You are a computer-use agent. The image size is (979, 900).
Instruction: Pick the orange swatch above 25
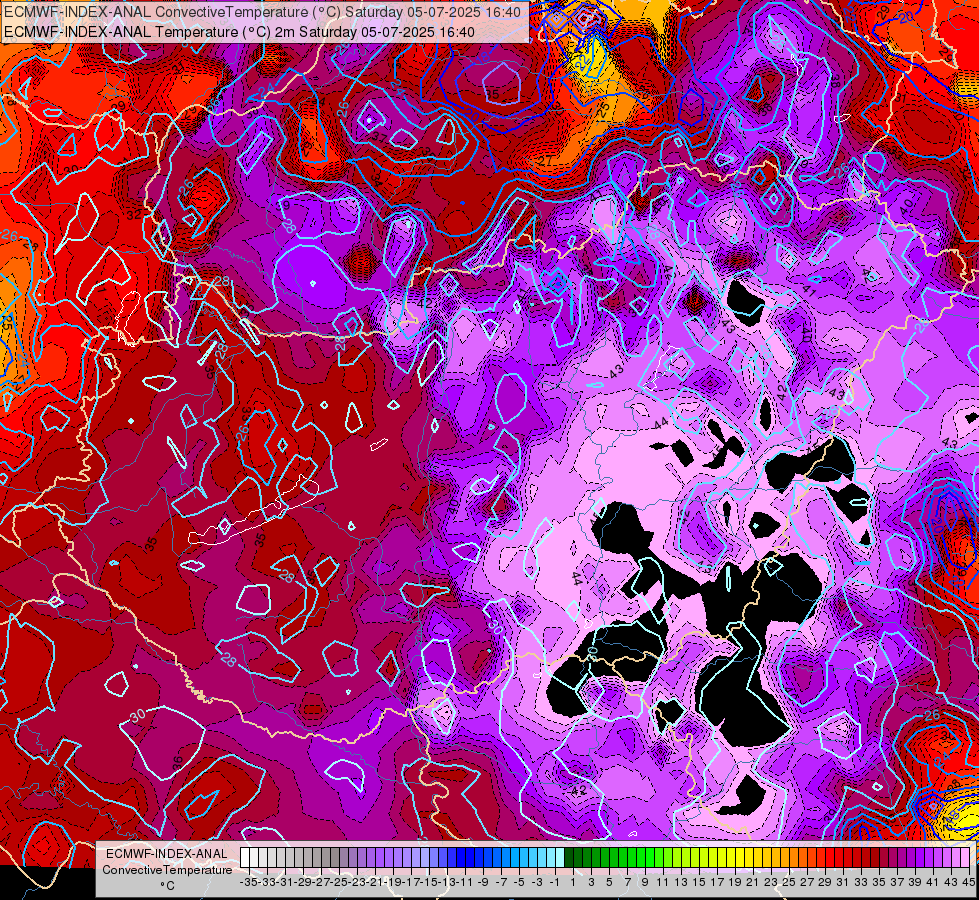point(787,858)
